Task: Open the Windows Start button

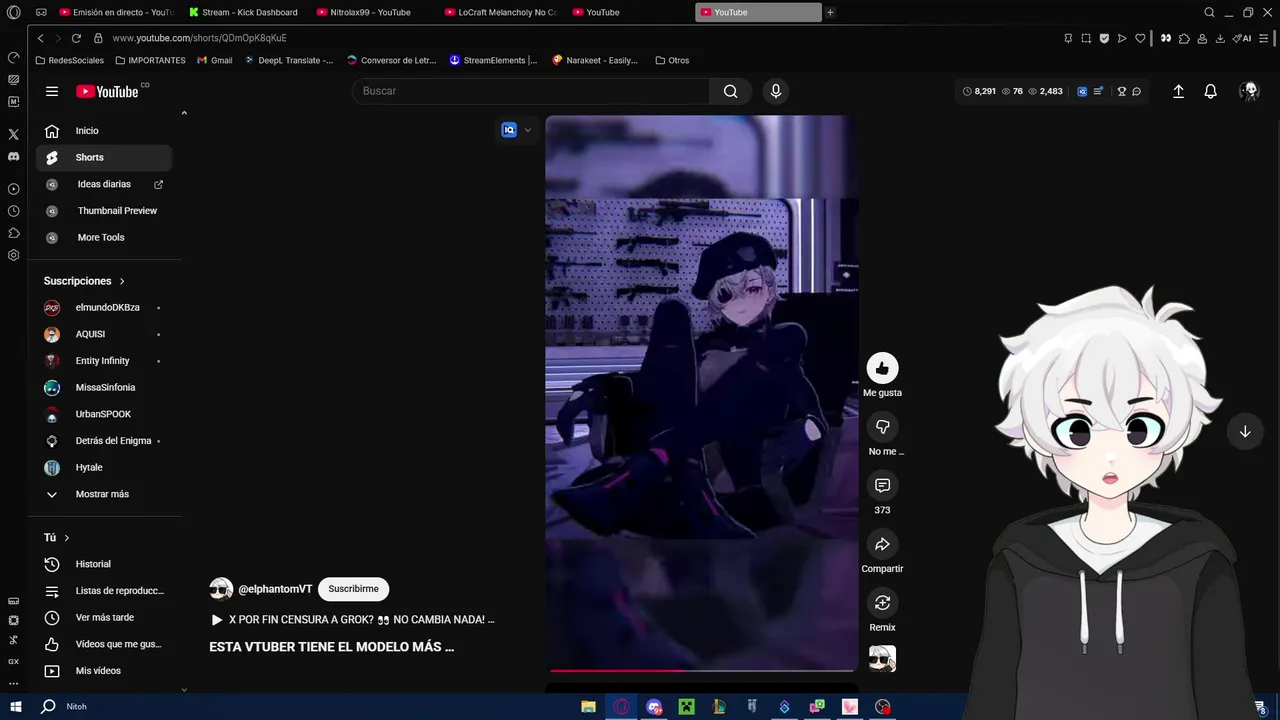Action: (16, 706)
